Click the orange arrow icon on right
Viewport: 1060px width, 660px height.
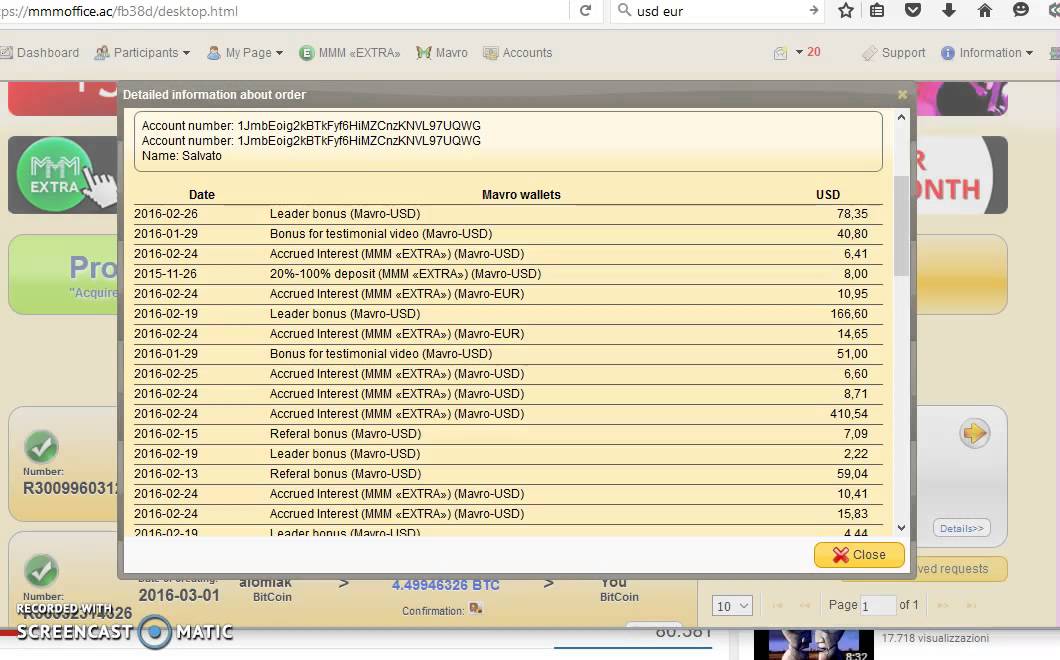pos(974,433)
